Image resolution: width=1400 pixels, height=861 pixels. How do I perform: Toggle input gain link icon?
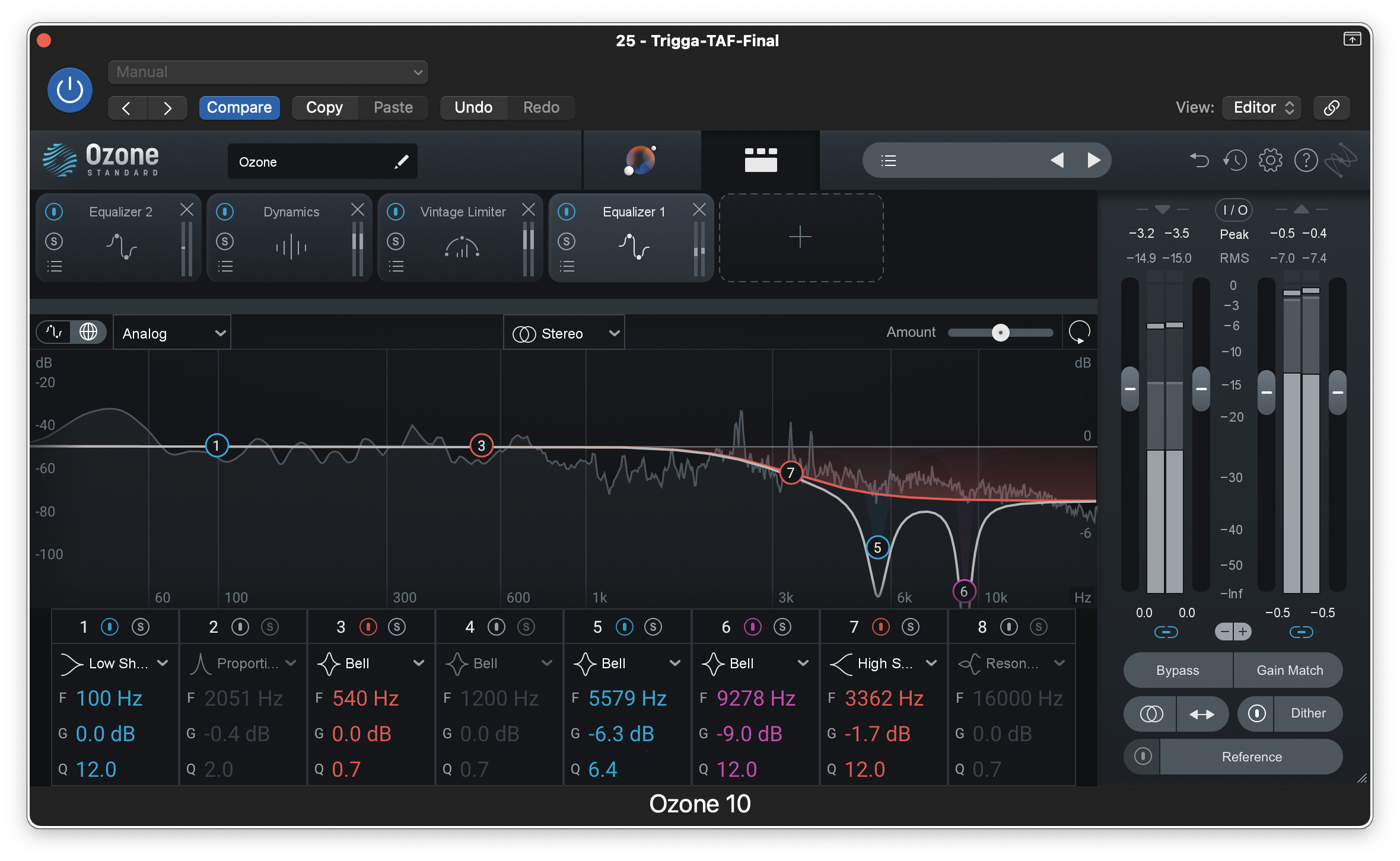pyautogui.click(x=1166, y=633)
